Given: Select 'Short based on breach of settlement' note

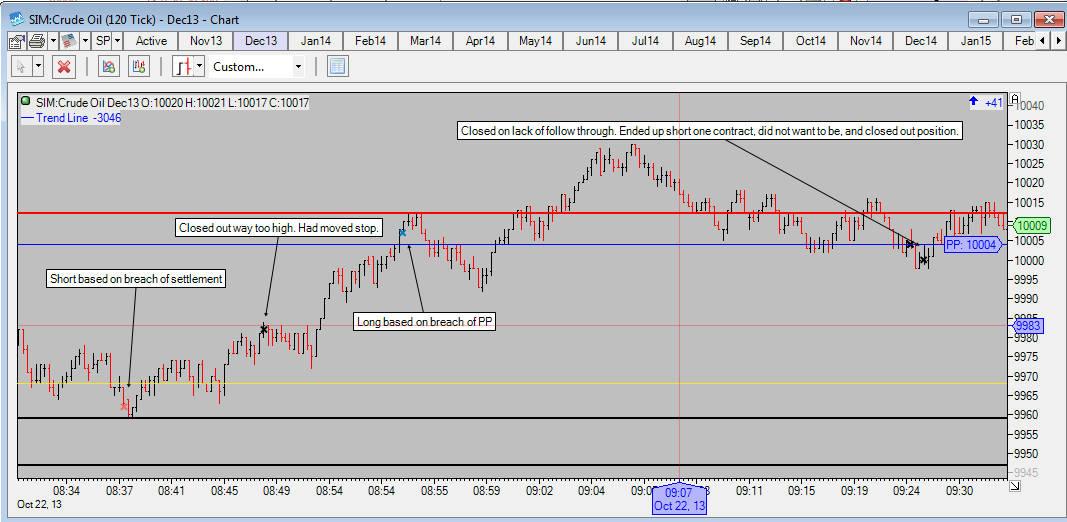Looking at the screenshot, I should 136,278.
